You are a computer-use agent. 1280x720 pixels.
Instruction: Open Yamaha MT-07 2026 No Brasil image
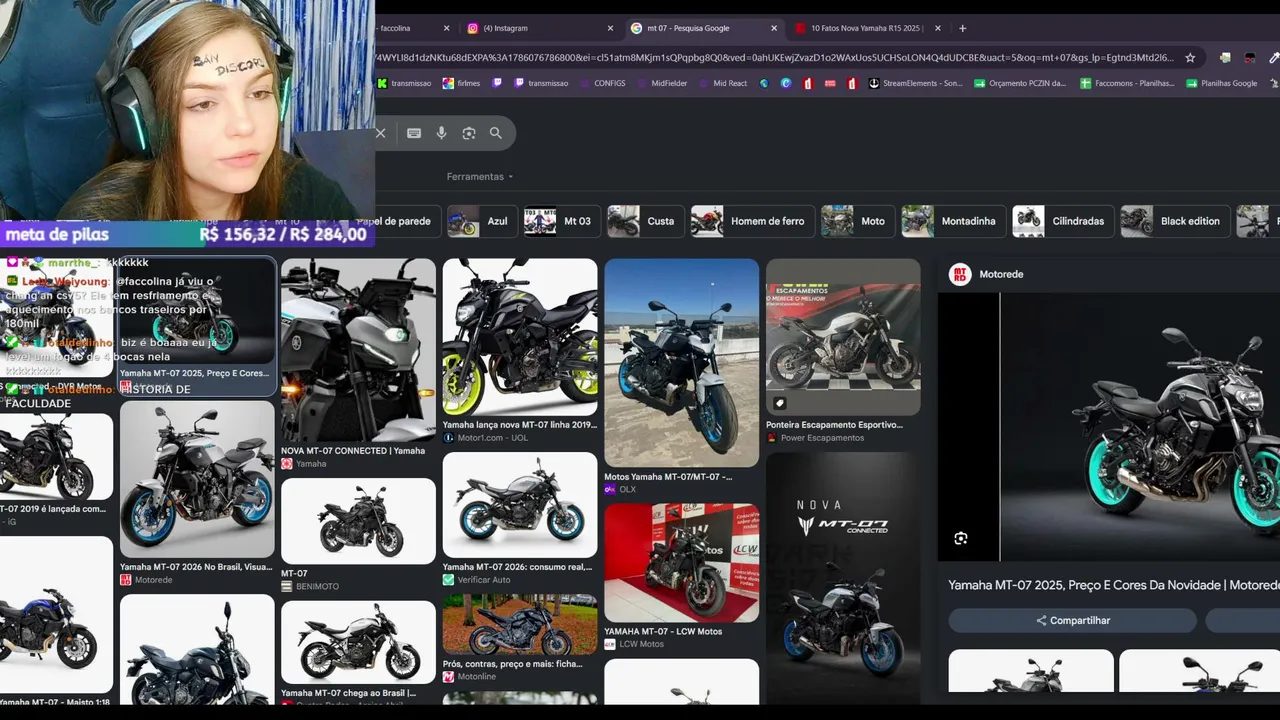coord(197,479)
